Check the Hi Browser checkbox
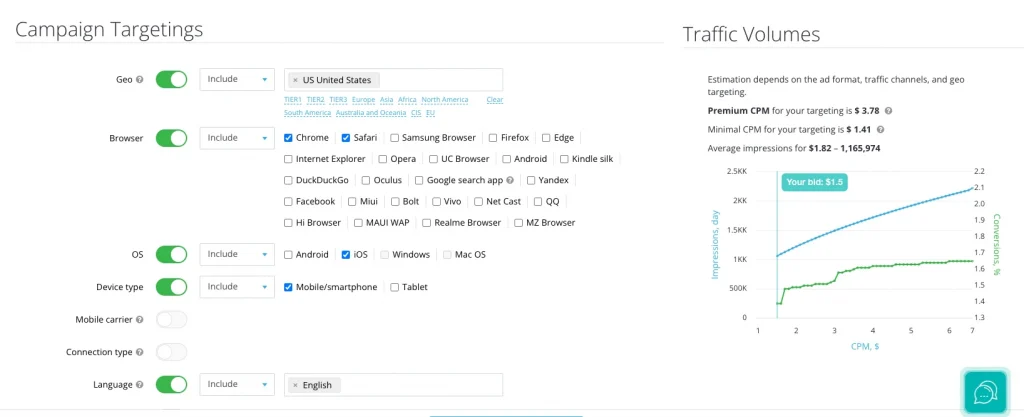This screenshot has height=417, width=1024. [x=288, y=223]
